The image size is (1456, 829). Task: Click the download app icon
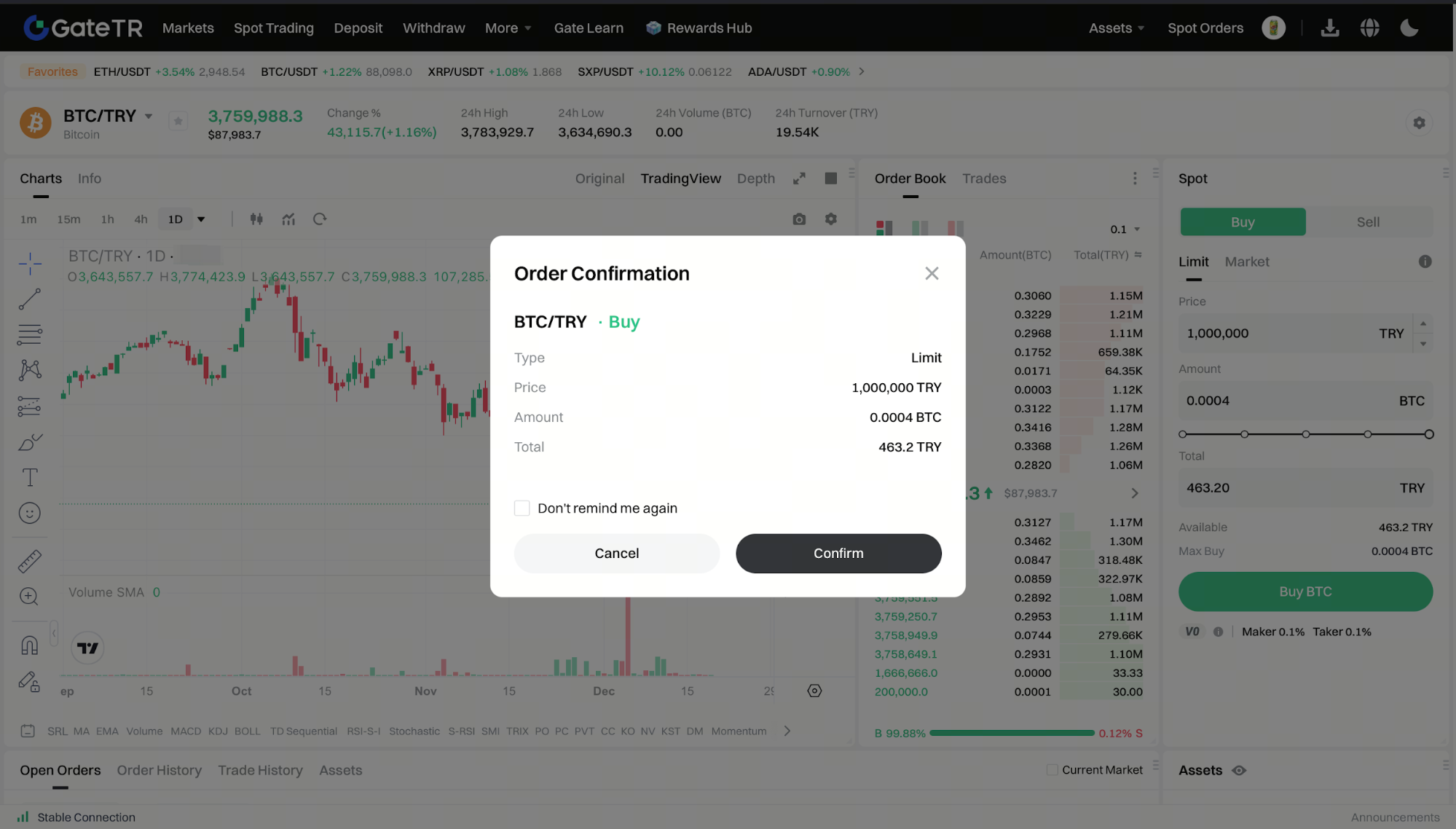tap(1330, 28)
